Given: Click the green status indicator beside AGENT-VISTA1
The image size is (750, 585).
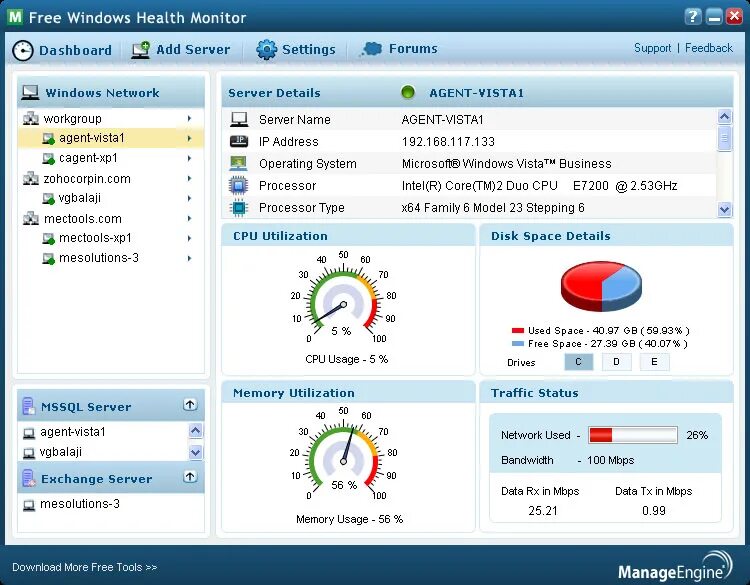Looking at the screenshot, I should 408,92.
